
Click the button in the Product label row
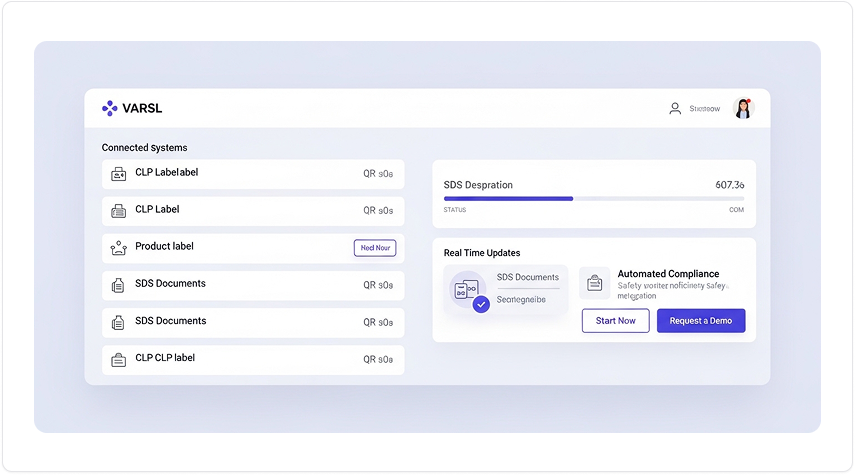[375, 248]
